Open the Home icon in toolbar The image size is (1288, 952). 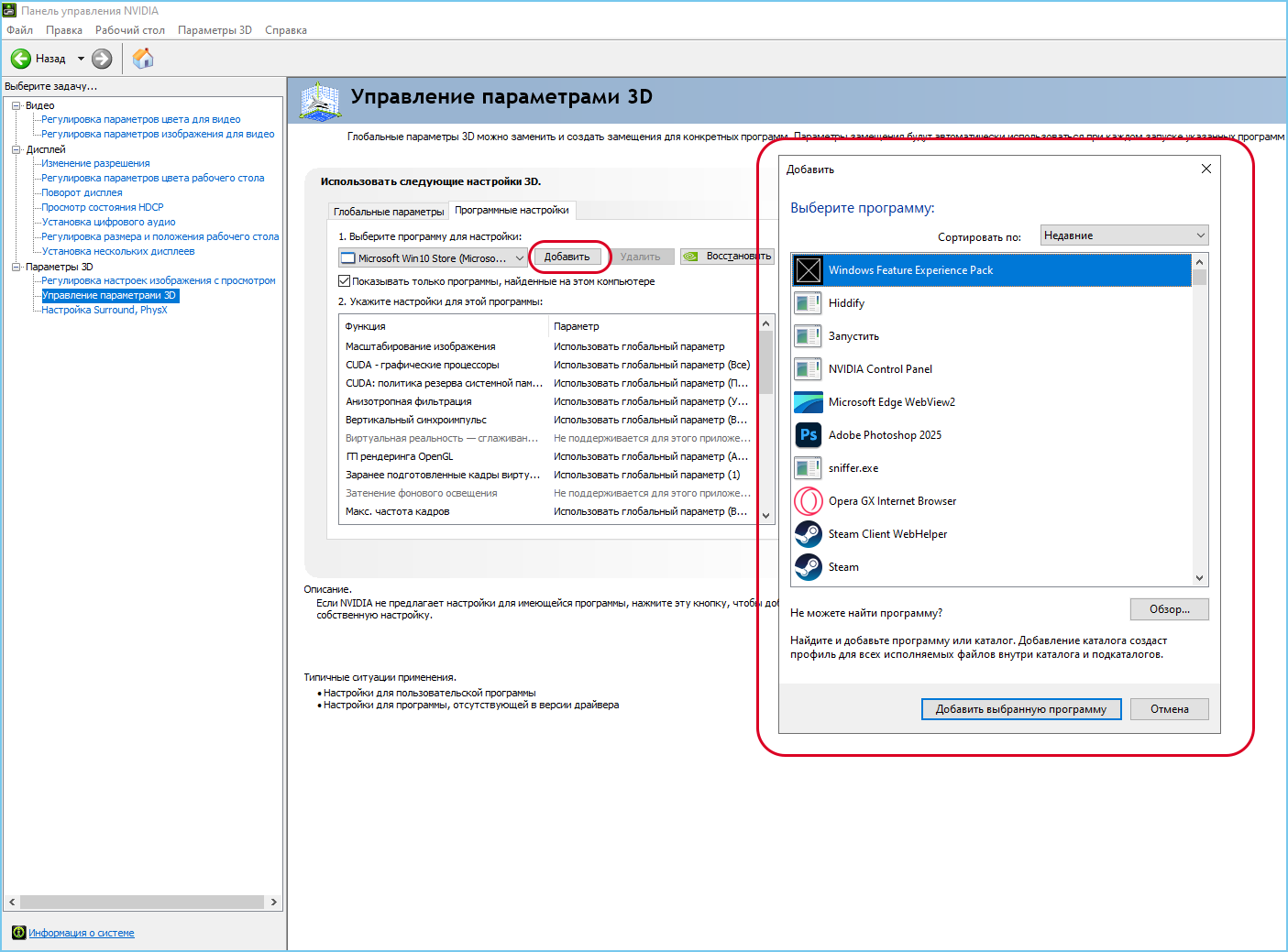click(143, 59)
